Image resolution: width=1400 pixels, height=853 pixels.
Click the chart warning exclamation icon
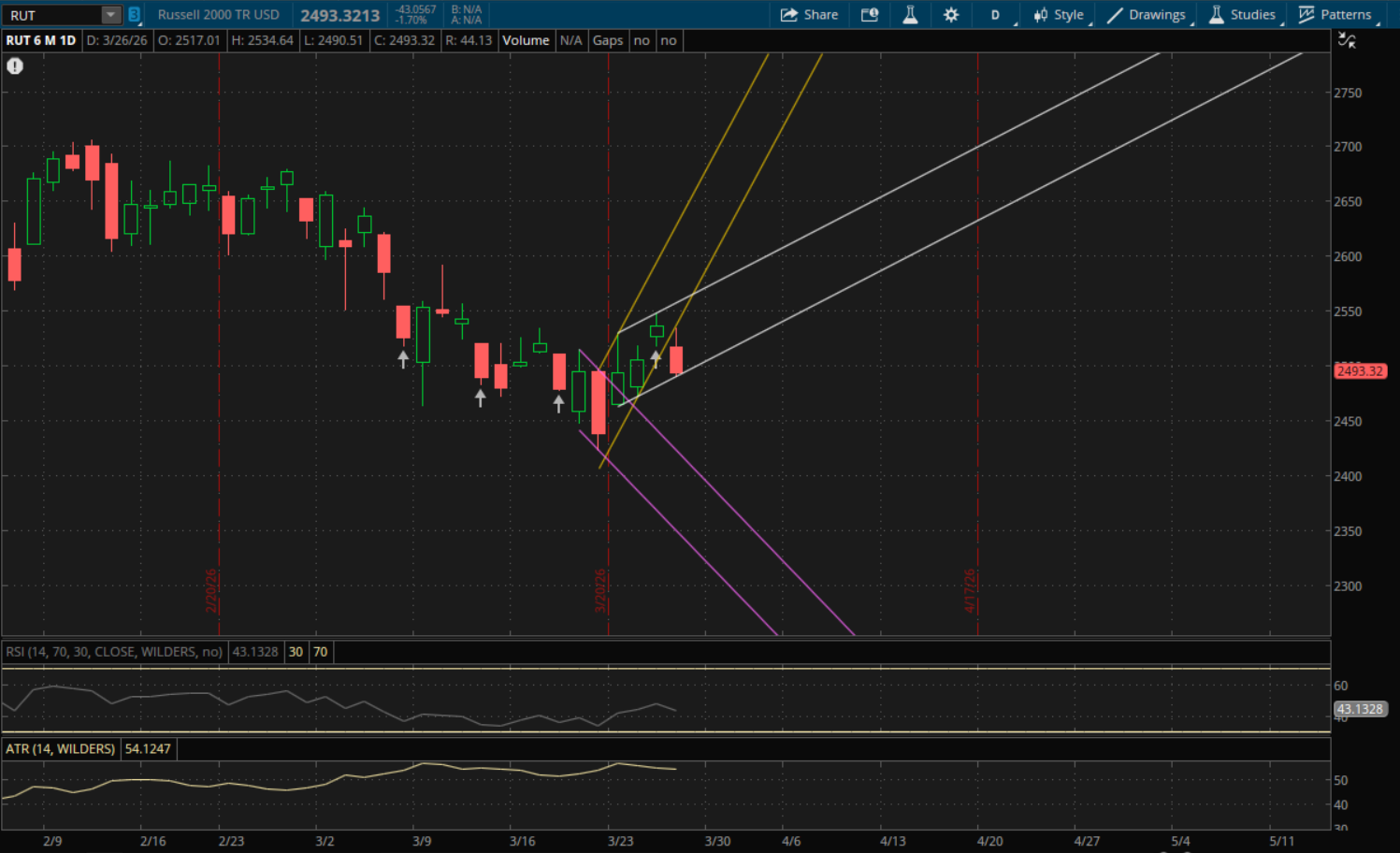pos(15,65)
